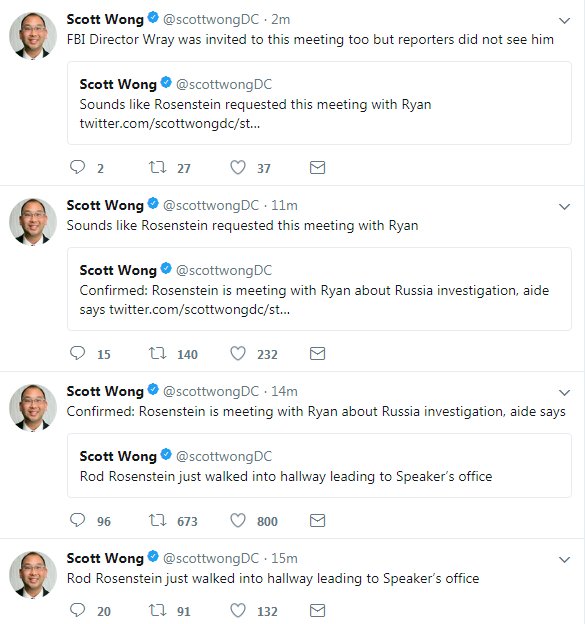This screenshot has height=624, width=585.
Task: Expand the options chevron on 11m tweet
Action: point(564,207)
